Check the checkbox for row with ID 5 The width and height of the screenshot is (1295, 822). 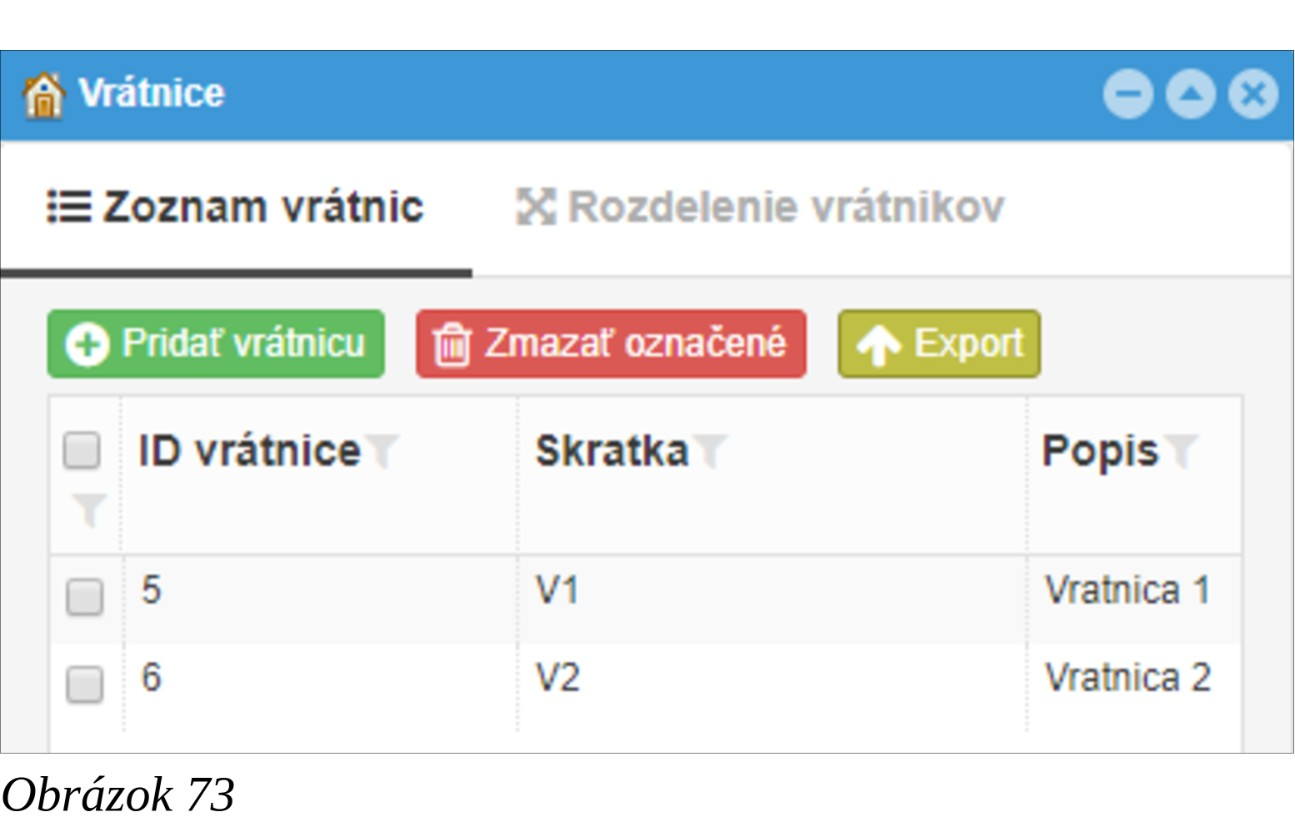point(84,598)
